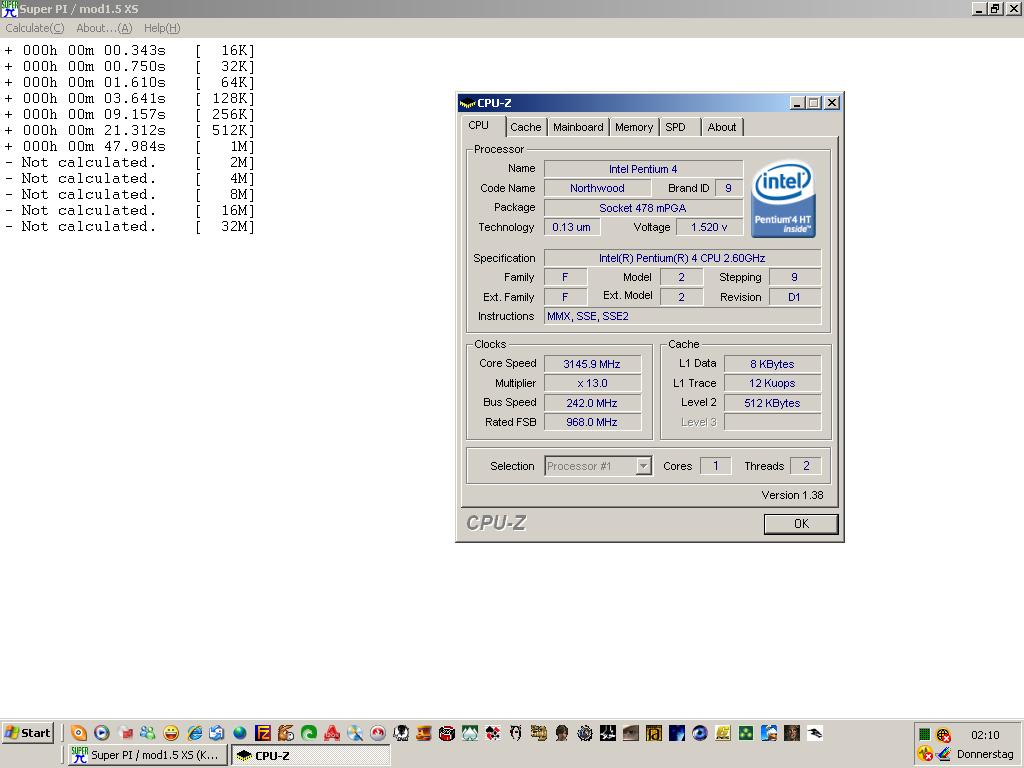Close the CPU-Z window
1024x768 pixels.
point(831,103)
